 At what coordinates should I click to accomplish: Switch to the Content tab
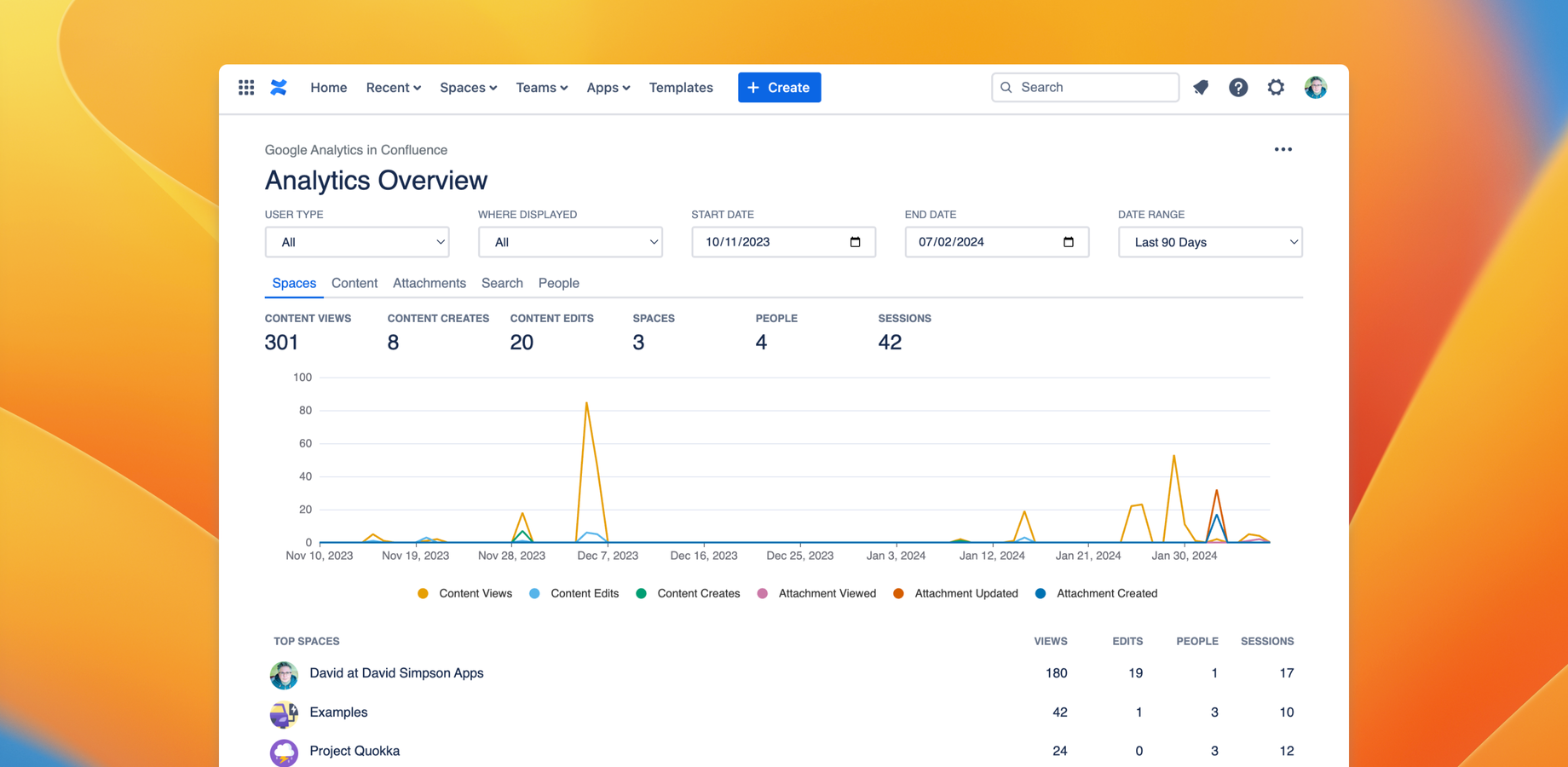355,283
